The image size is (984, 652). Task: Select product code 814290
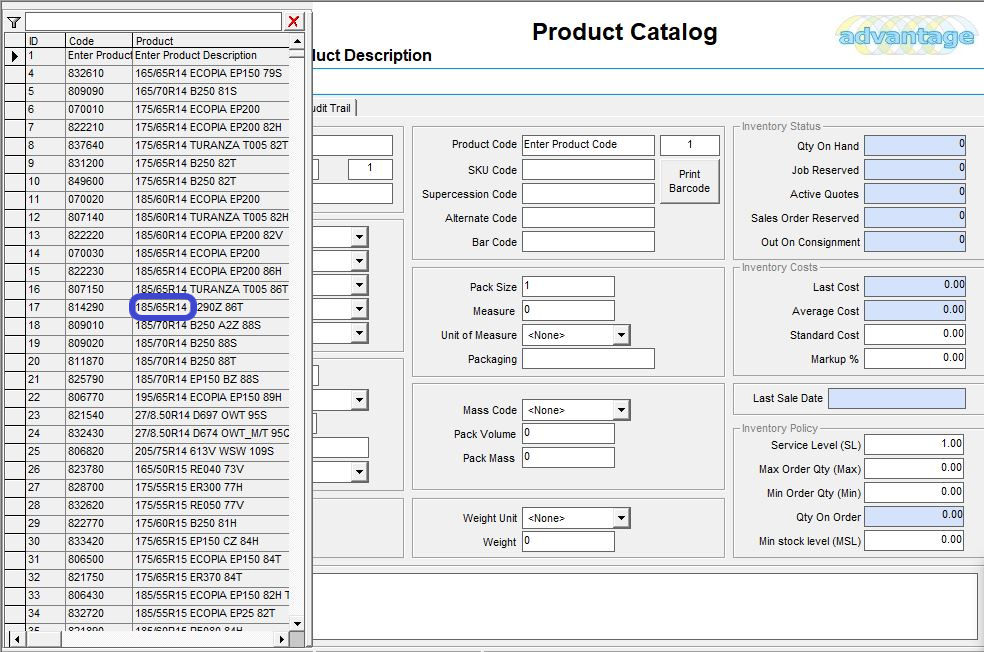(99, 307)
